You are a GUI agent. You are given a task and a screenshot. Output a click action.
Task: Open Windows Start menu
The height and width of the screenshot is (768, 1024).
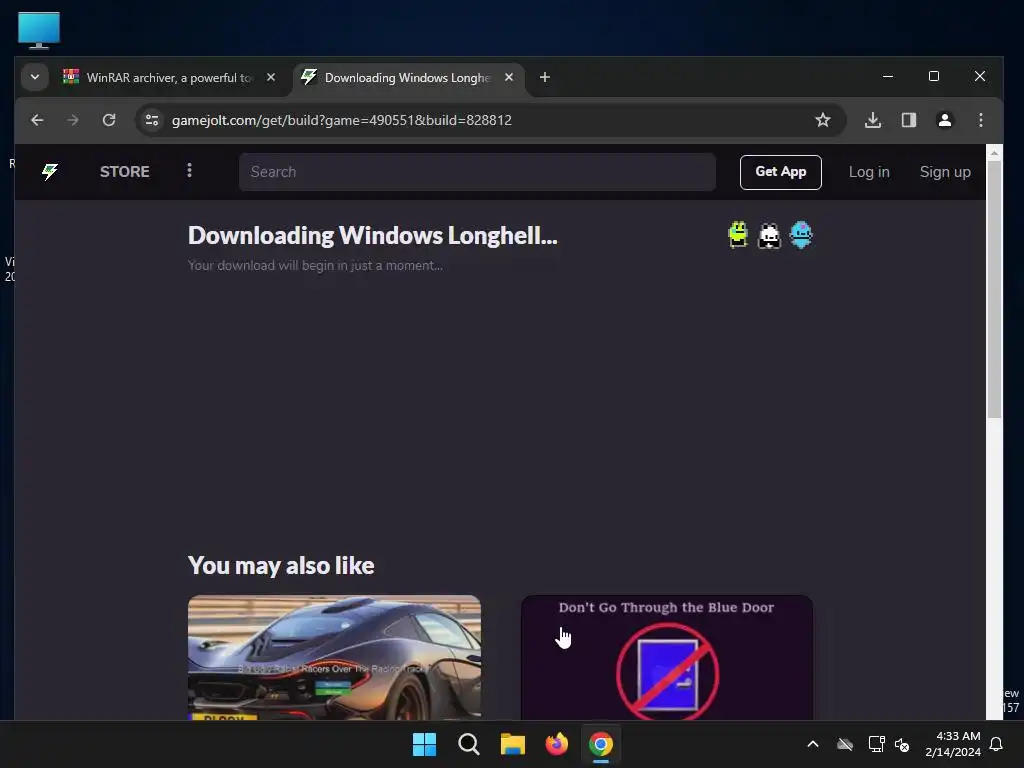tap(424, 744)
